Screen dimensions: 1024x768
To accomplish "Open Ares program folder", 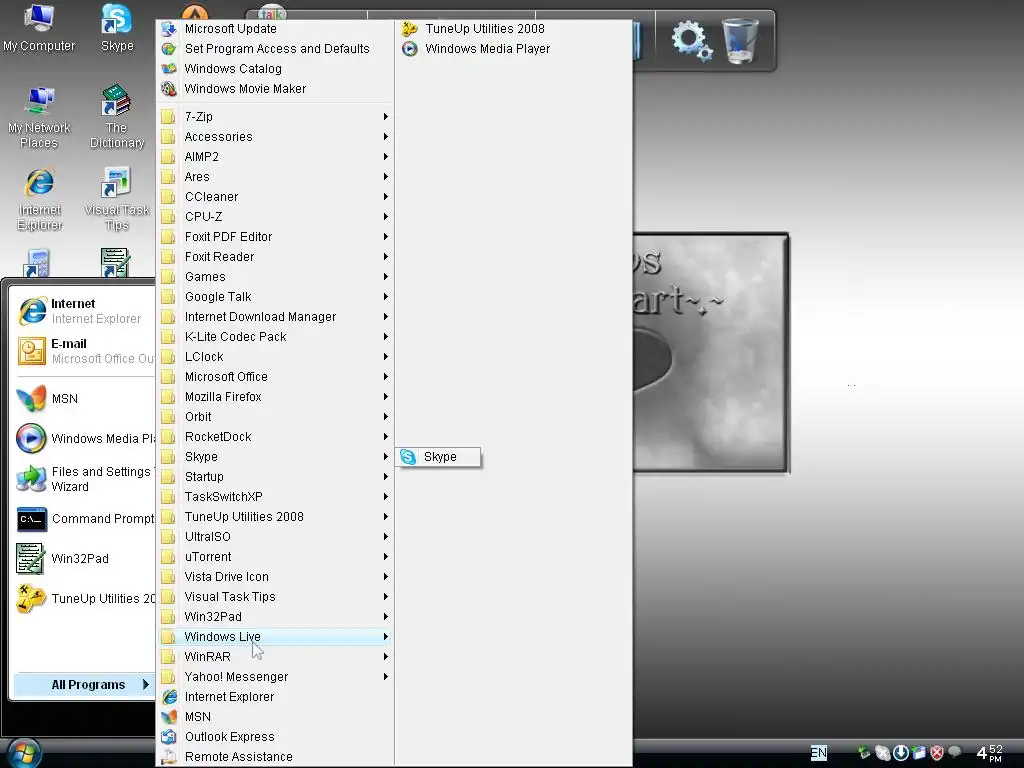I will (x=276, y=177).
